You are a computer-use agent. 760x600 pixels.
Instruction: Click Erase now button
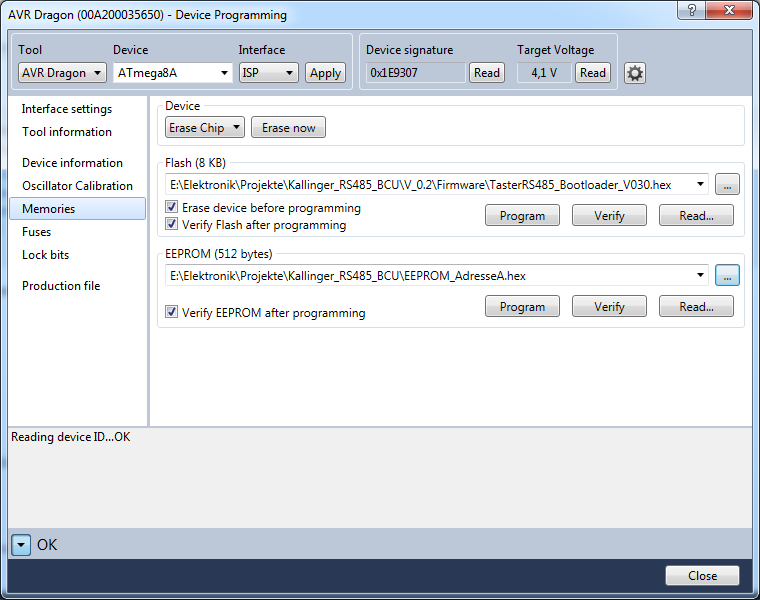pyautogui.click(x=288, y=127)
